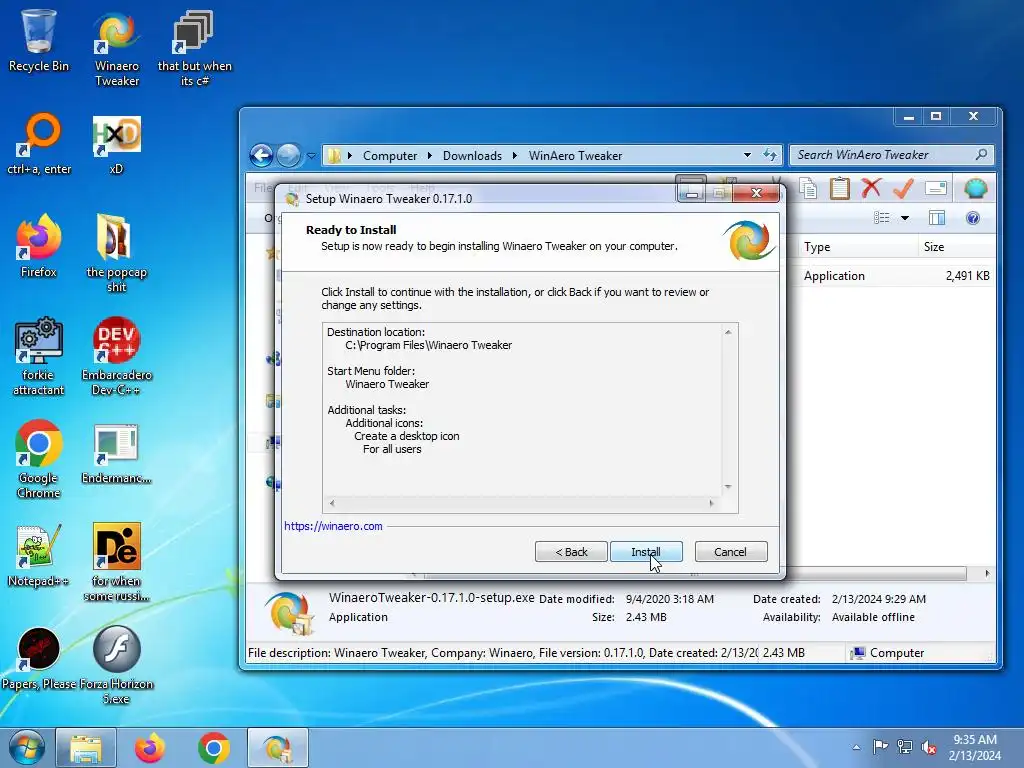
Task: Click Computer in the address path
Action: point(390,155)
